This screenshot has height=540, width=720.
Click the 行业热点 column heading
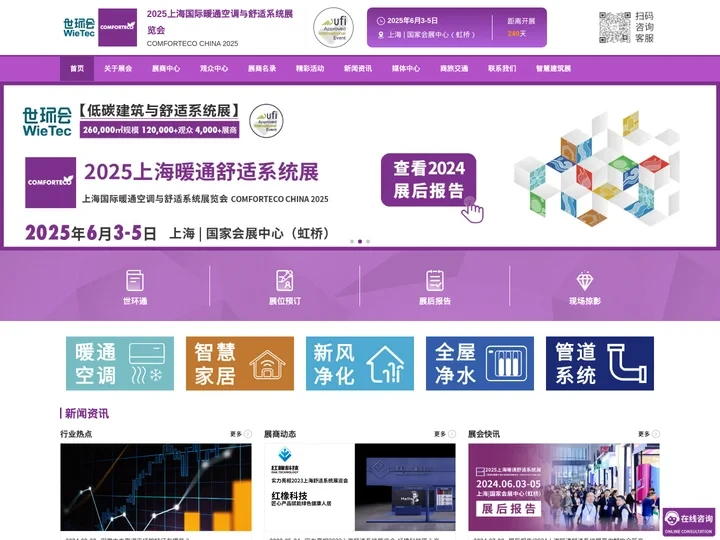tap(76, 434)
